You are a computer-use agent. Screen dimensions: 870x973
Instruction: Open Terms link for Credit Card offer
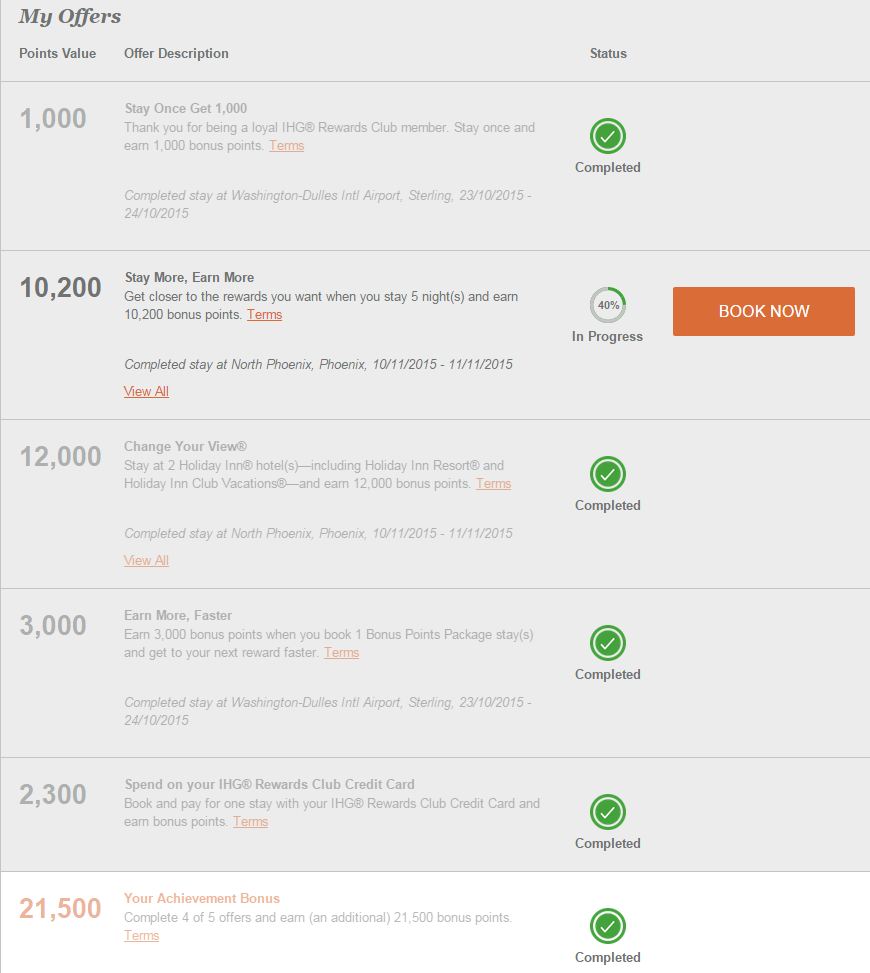[250, 822]
